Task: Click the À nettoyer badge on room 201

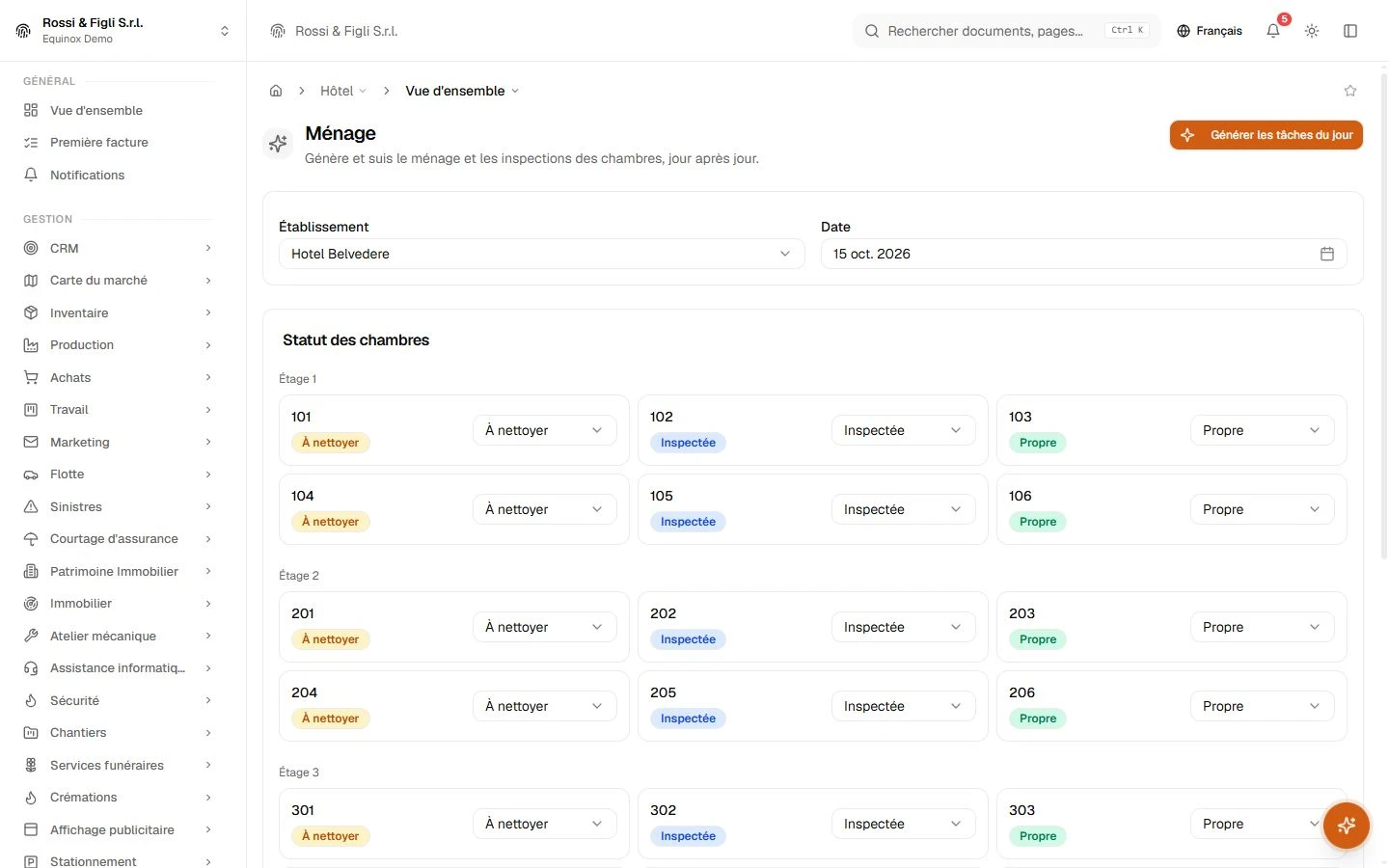Action: (x=331, y=639)
